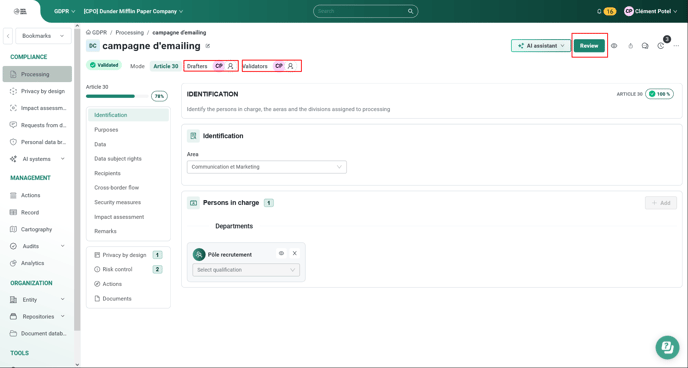The image size is (688, 368).
Task: Click the app logo menu icon
Action: pyautogui.click(x=20, y=11)
